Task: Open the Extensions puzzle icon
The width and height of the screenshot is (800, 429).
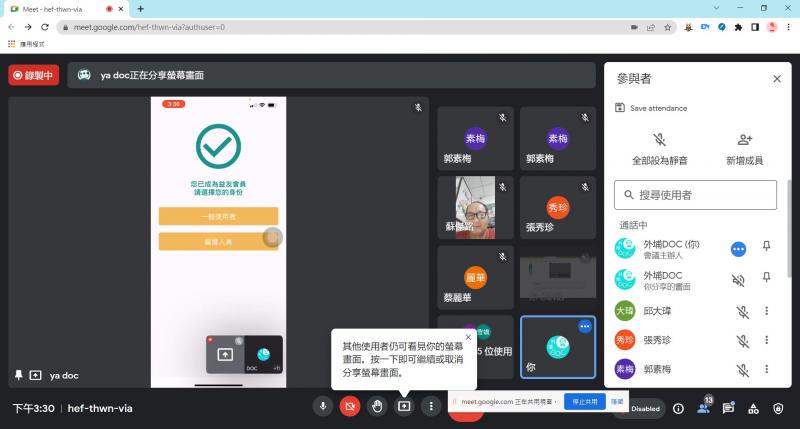Action: (738, 28)
